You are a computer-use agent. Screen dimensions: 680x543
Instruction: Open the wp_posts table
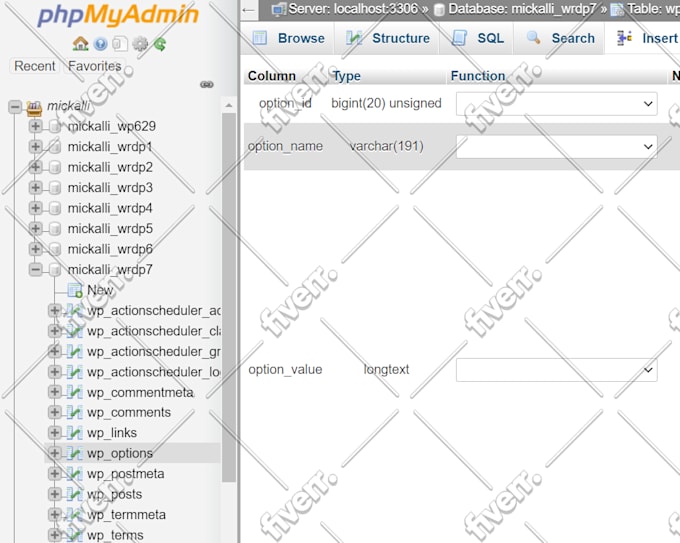114,494
